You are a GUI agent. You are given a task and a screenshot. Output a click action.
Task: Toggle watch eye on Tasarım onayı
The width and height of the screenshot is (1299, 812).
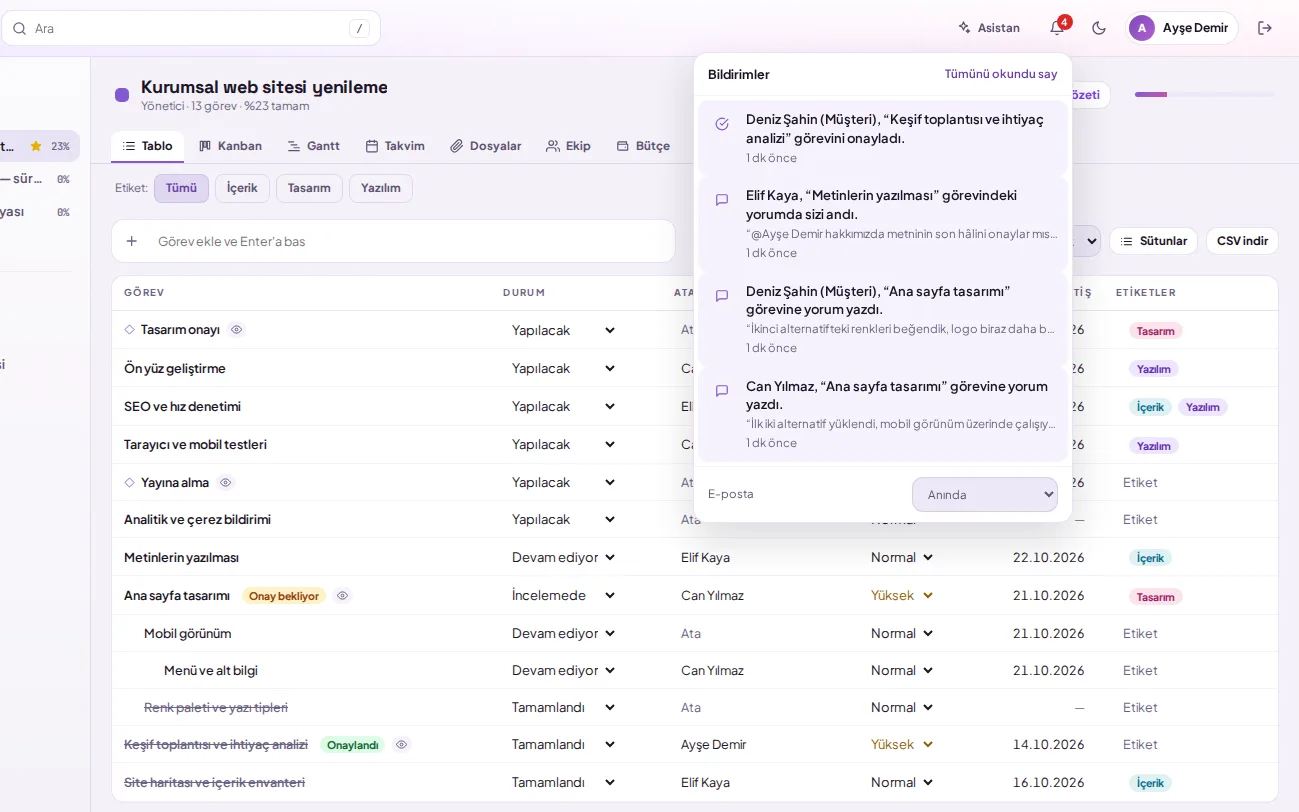pos(236,329)
